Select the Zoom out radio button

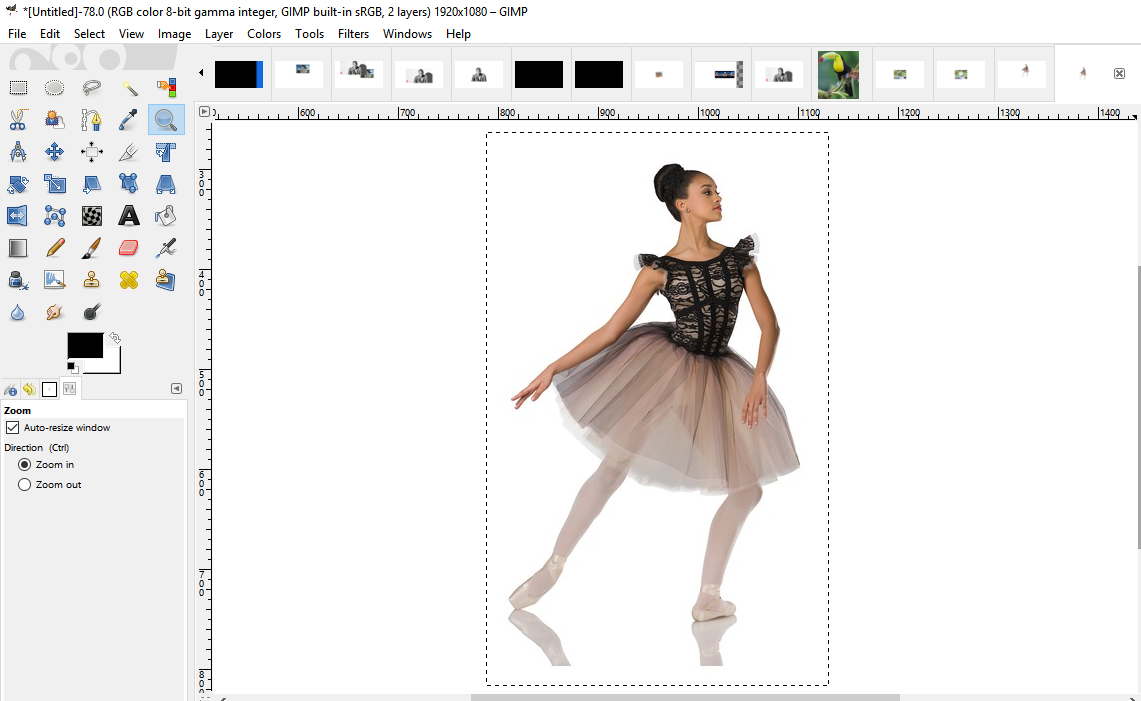[x=25, y=485]
